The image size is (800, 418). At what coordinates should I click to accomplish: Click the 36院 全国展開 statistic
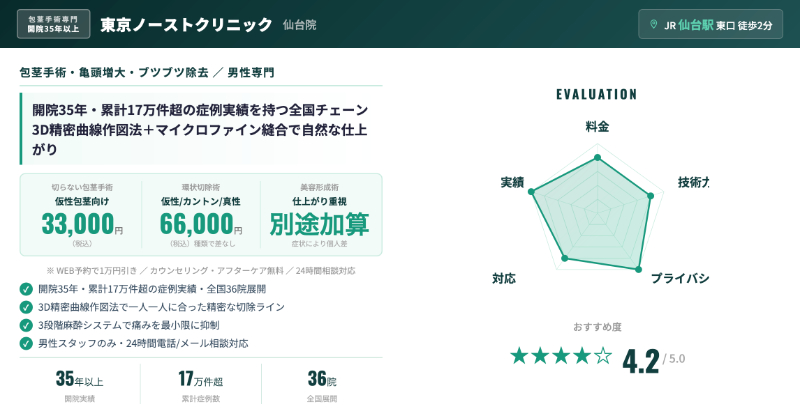[x=322, y=385]
